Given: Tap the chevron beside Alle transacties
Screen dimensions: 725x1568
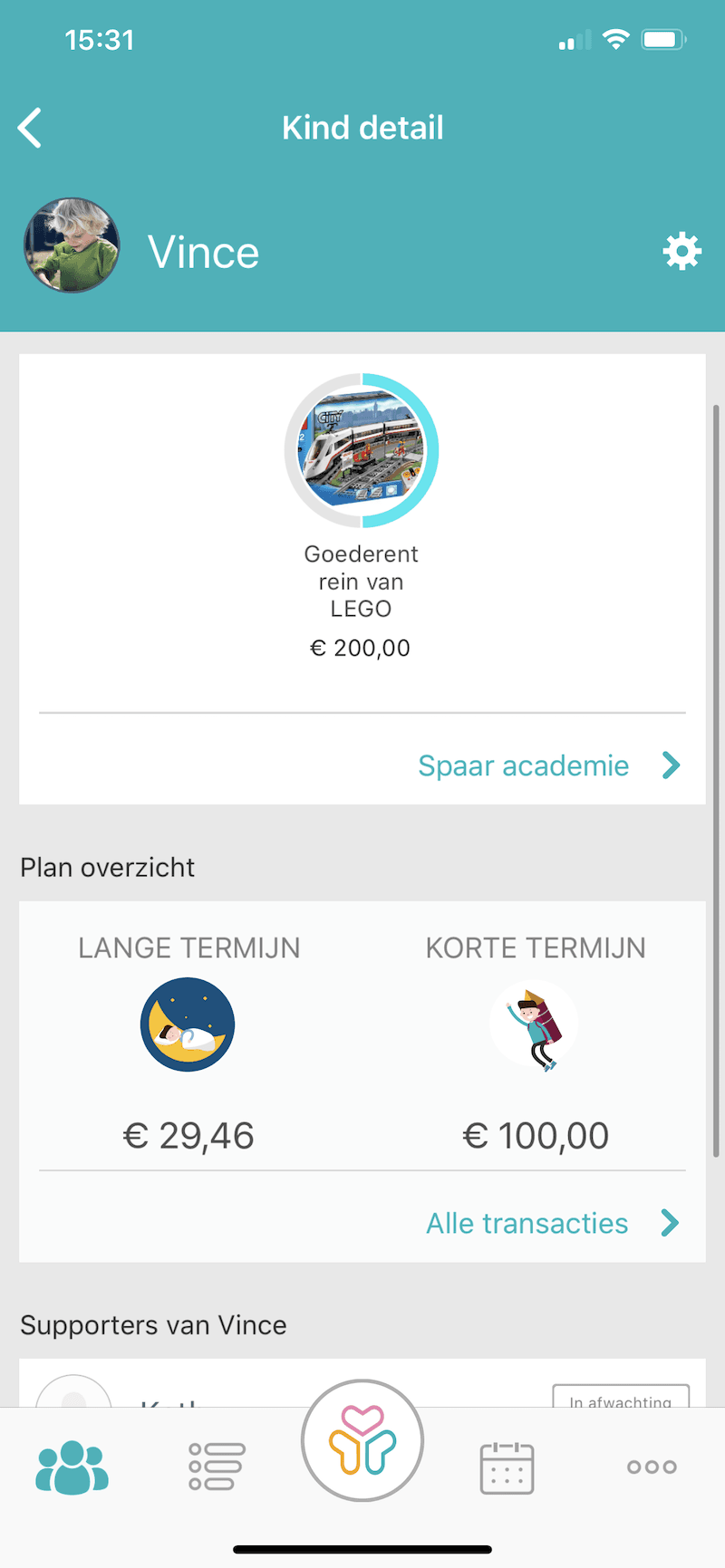Looking at the screenshot, I should coord(671,1223).
